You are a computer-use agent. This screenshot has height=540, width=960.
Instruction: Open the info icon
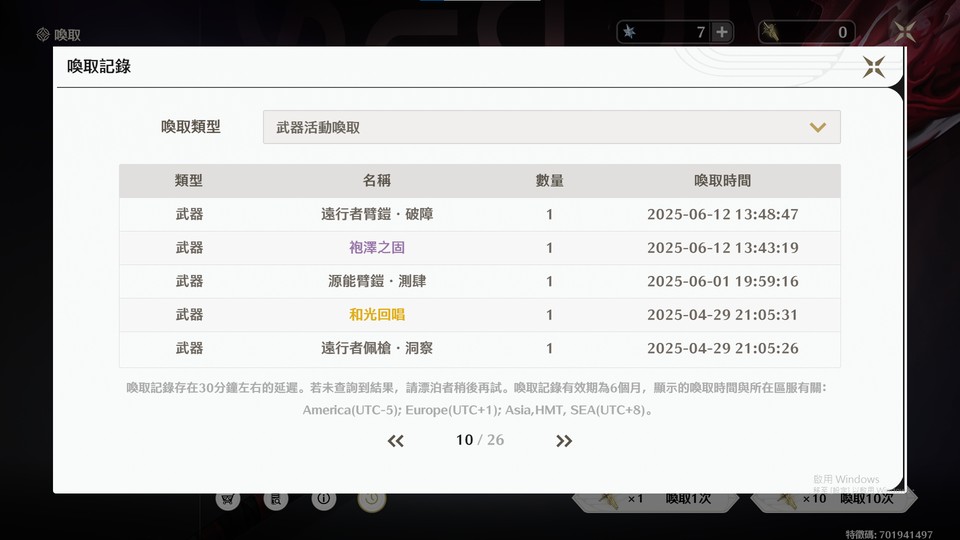point(323,499)
